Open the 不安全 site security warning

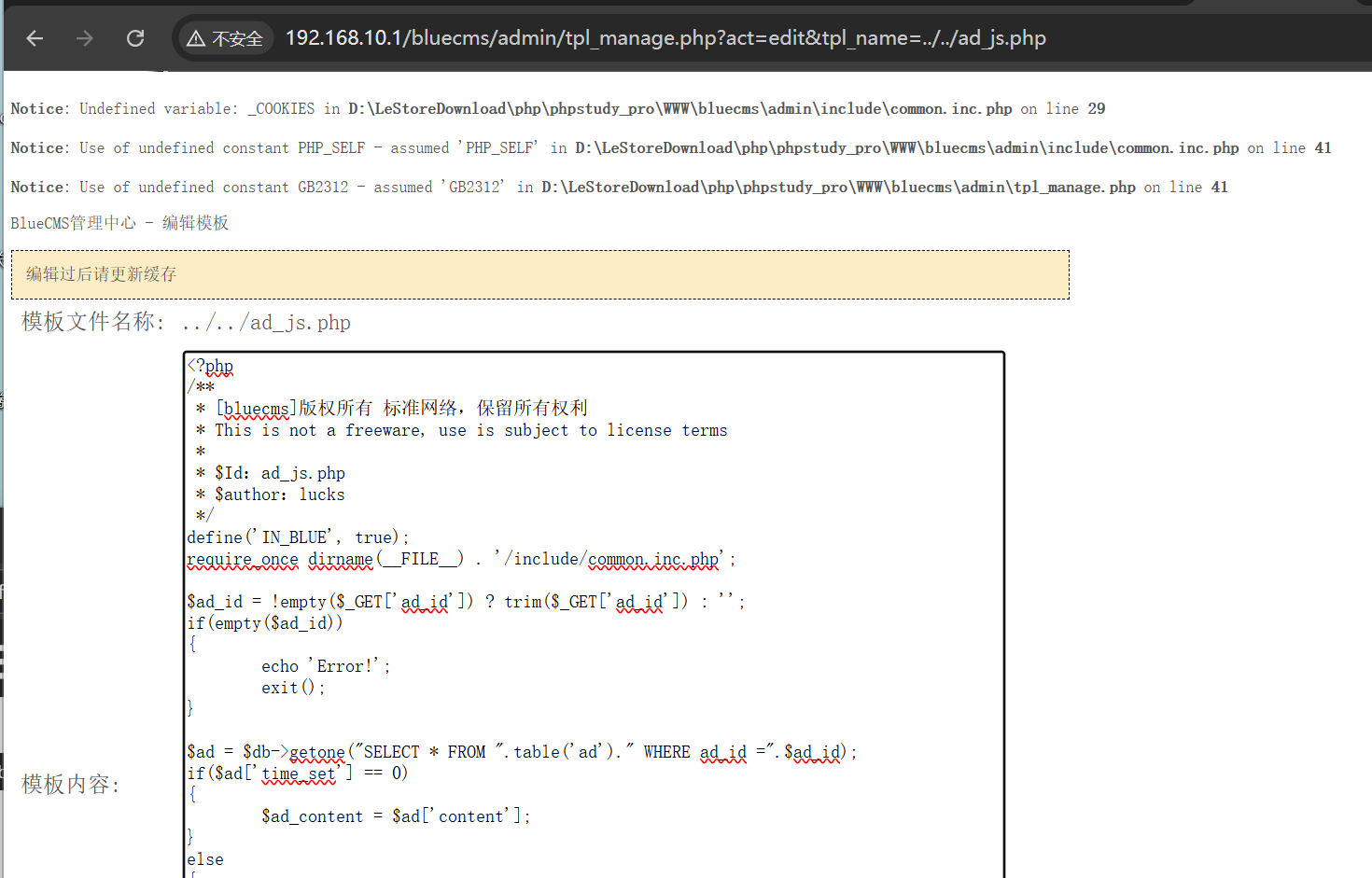pos(225,38)
